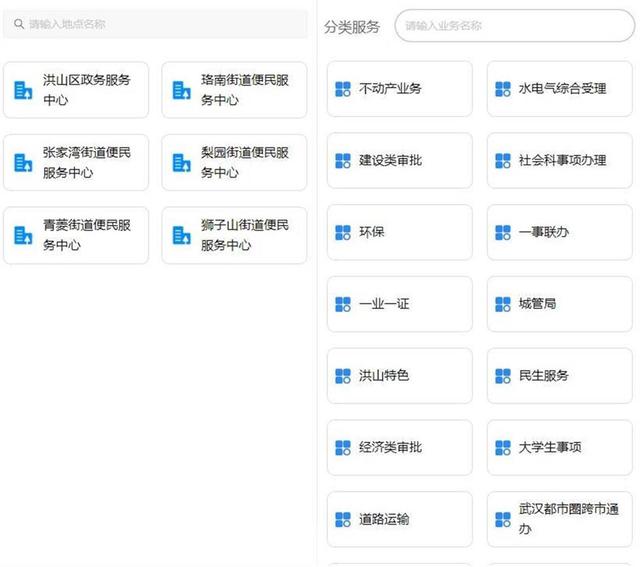Open the 洪山特色 service label
640x567 pixels.
pyautogui.click(x=384, y=376)
